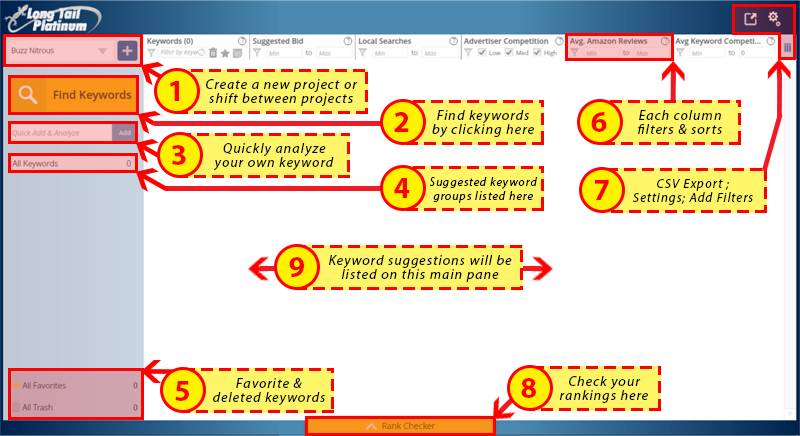Click filter funnel under Avg. Amazon Reviews

(x=574, y=53)
